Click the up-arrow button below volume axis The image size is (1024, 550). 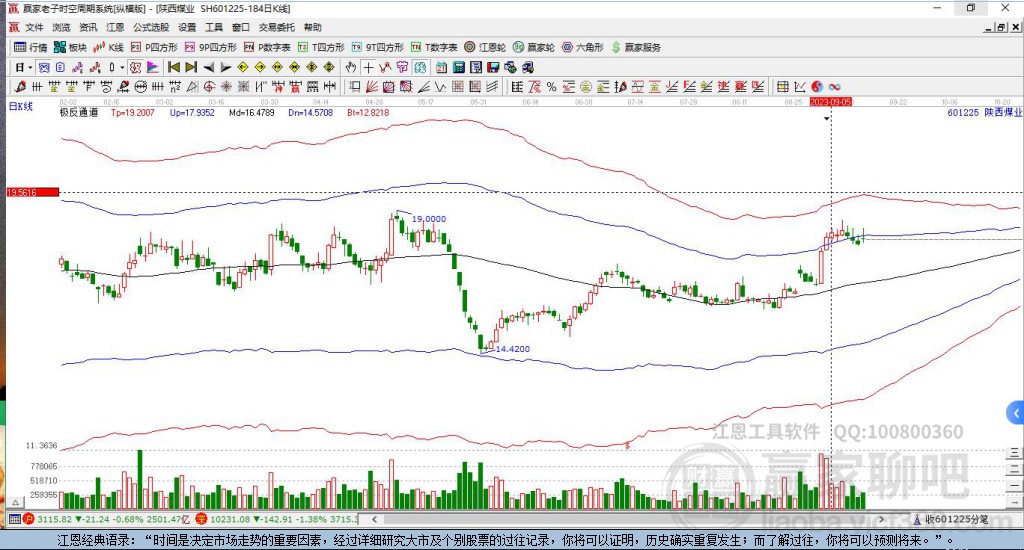16,502
